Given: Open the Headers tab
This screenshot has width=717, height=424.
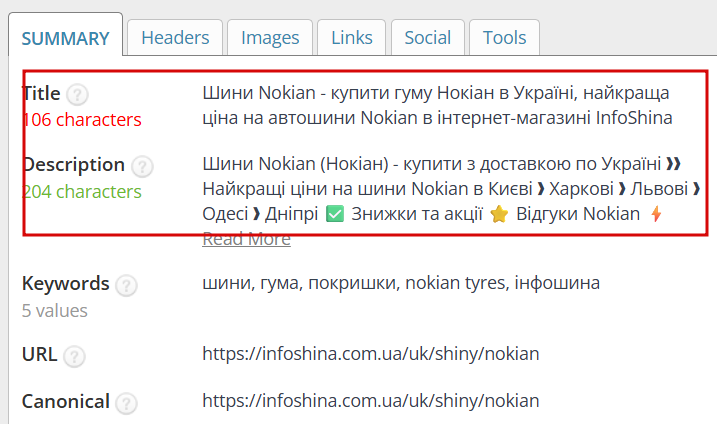Looking at the screenshot, I should (x=175, y=38).
